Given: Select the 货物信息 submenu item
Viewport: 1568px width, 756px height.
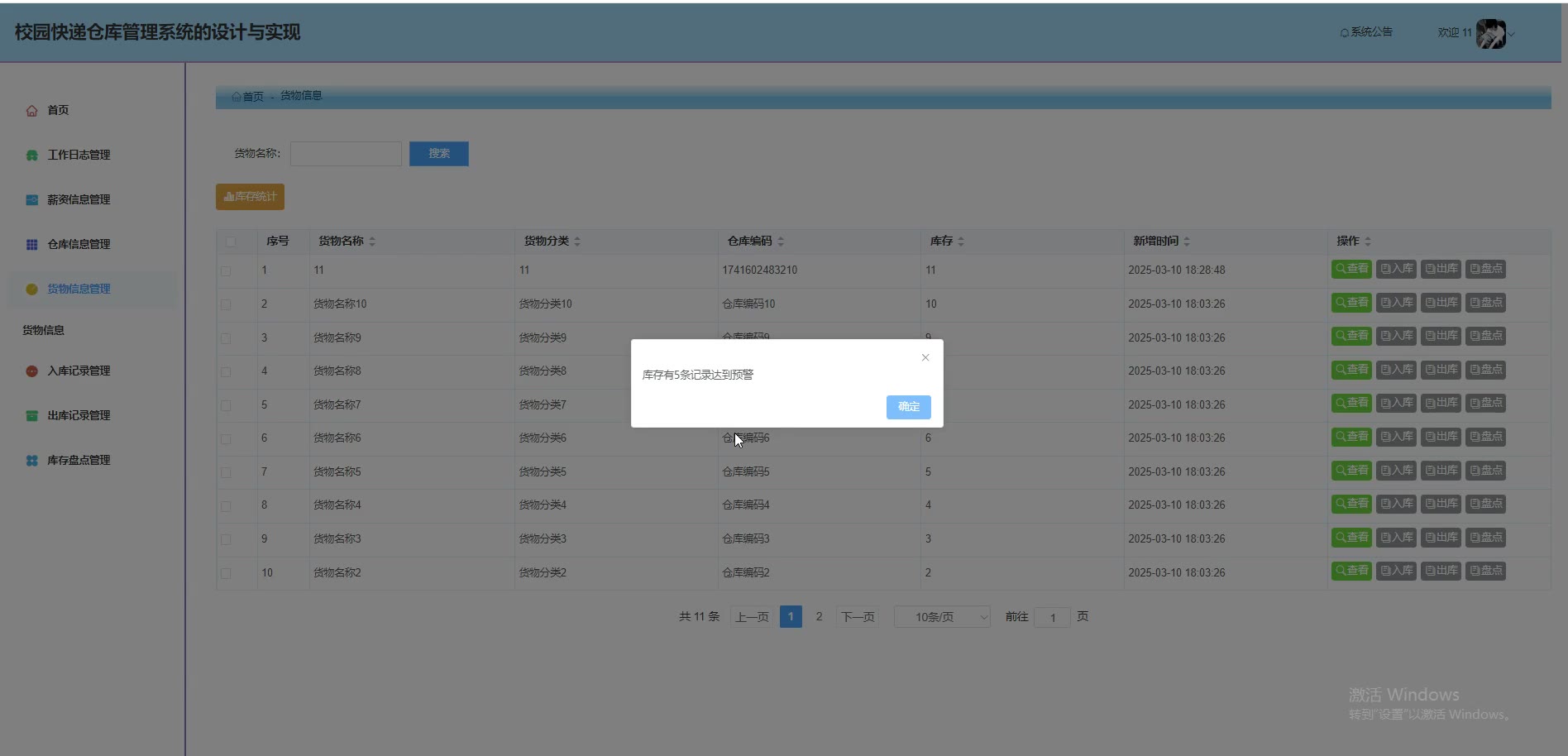Looking at the screenshot, I should [x=43, y=331].
